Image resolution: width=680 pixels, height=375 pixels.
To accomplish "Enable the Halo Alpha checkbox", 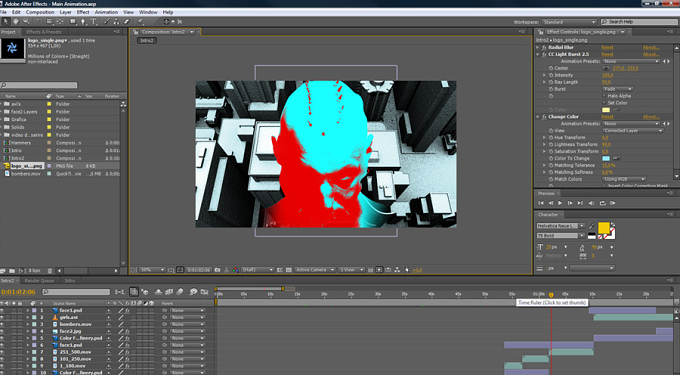I will pyautogui.click(x=605, y=96).
